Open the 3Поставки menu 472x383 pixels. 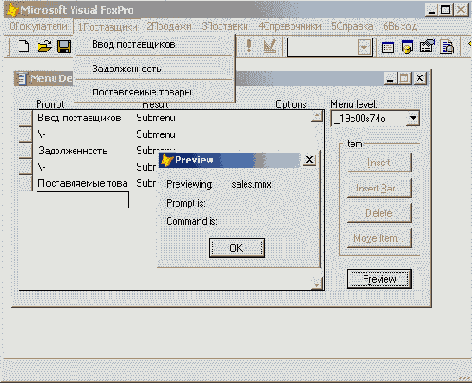pyautogui.click(x=224, y=26)
